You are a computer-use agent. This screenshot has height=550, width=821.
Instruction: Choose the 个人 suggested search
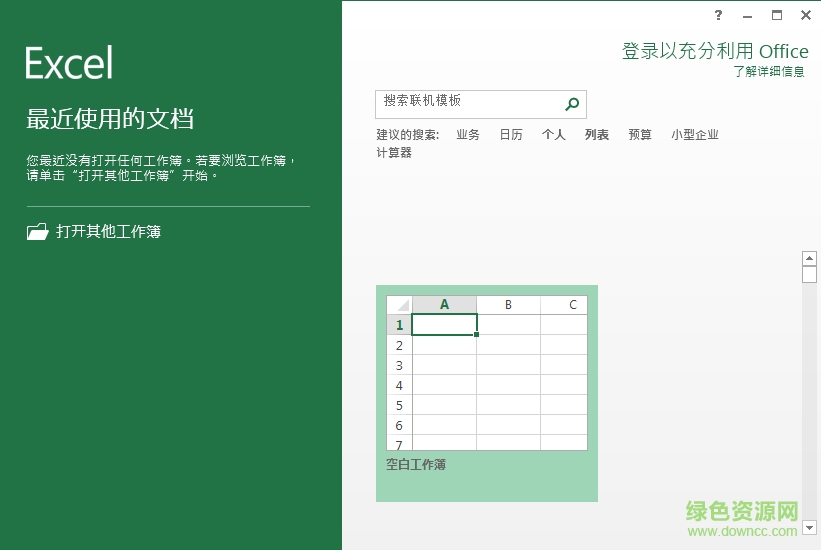click(x=554, y=135)
